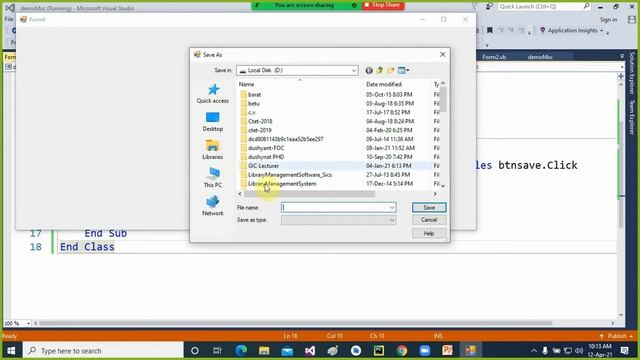The image size is (640, 360).
Task: Open Network in Save As sidebar
Action: [x=213, y=206]
